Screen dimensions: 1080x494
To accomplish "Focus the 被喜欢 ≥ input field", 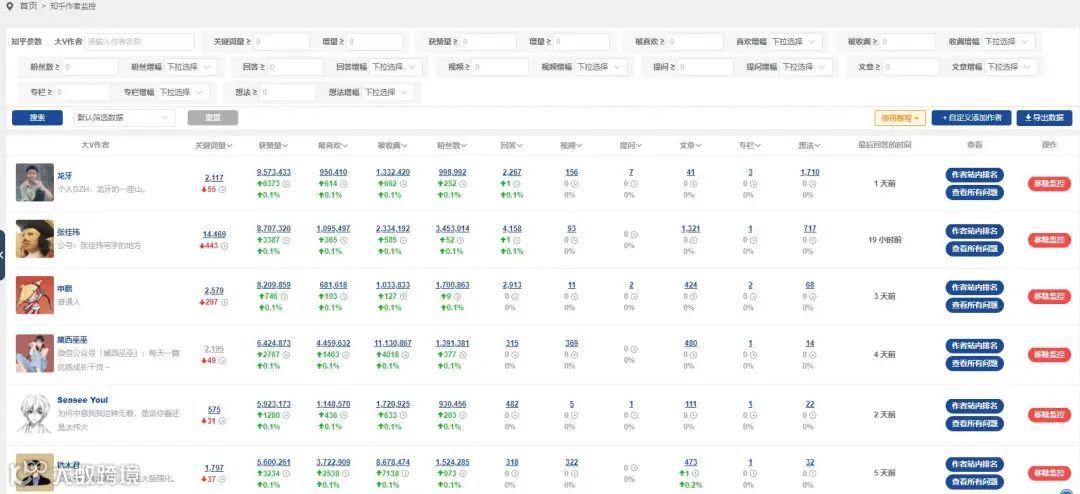I will [694, 41].
